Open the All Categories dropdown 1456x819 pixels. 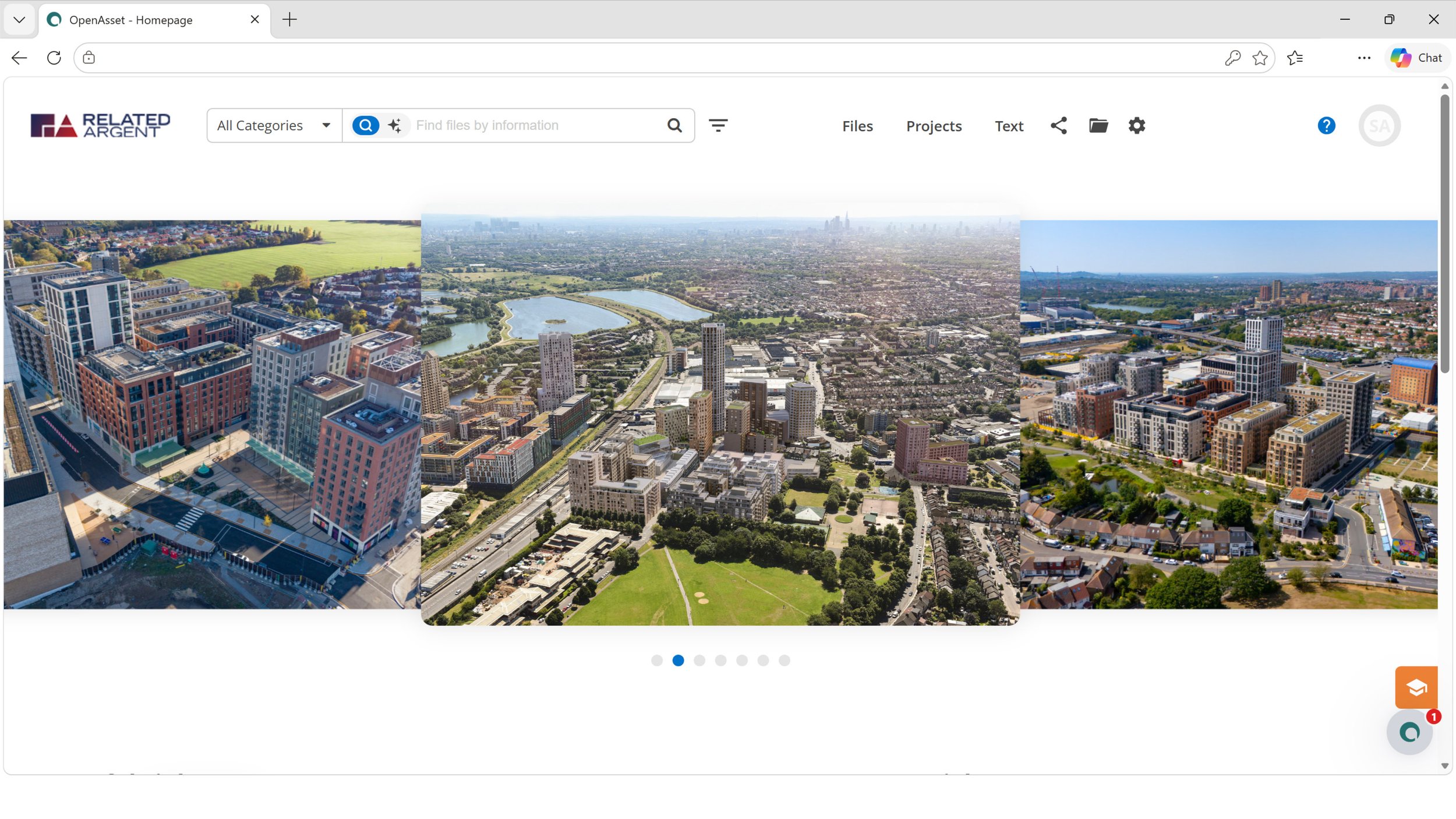pyautogui.click(x=274, y=125)
